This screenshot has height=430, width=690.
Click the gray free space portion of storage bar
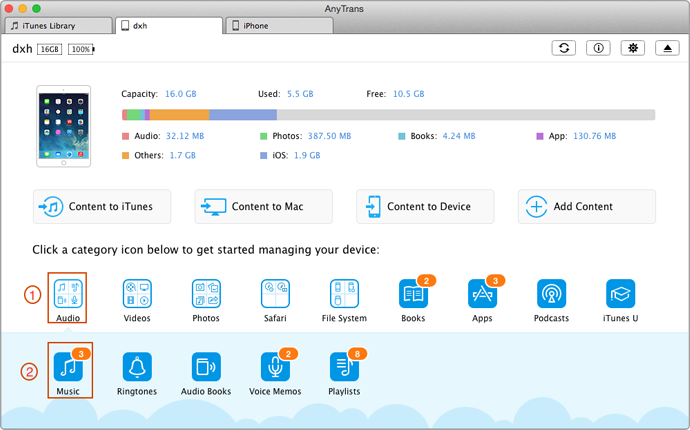coord(466,115)
